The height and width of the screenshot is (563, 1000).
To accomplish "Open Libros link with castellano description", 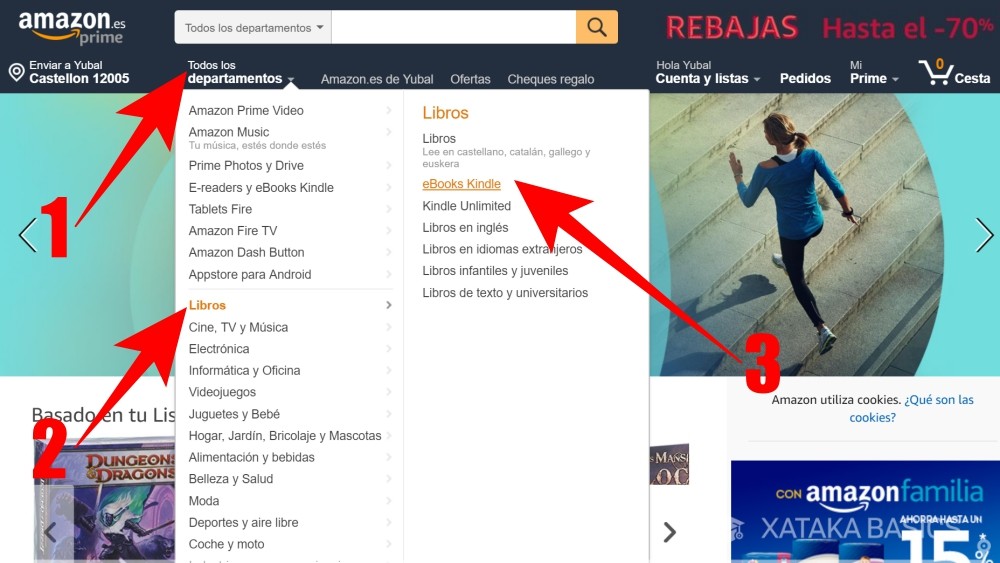I will [x=439, y=139].
